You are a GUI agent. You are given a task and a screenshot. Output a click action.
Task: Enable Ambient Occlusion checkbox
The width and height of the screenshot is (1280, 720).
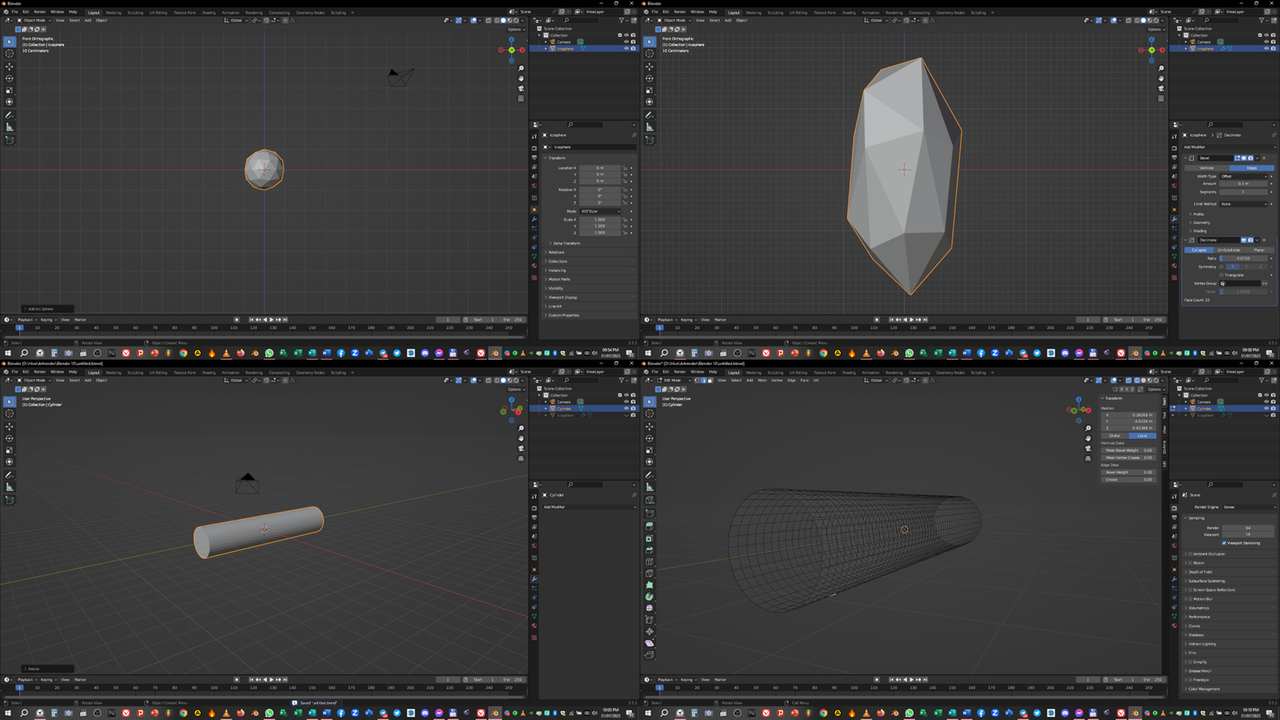1190,554
